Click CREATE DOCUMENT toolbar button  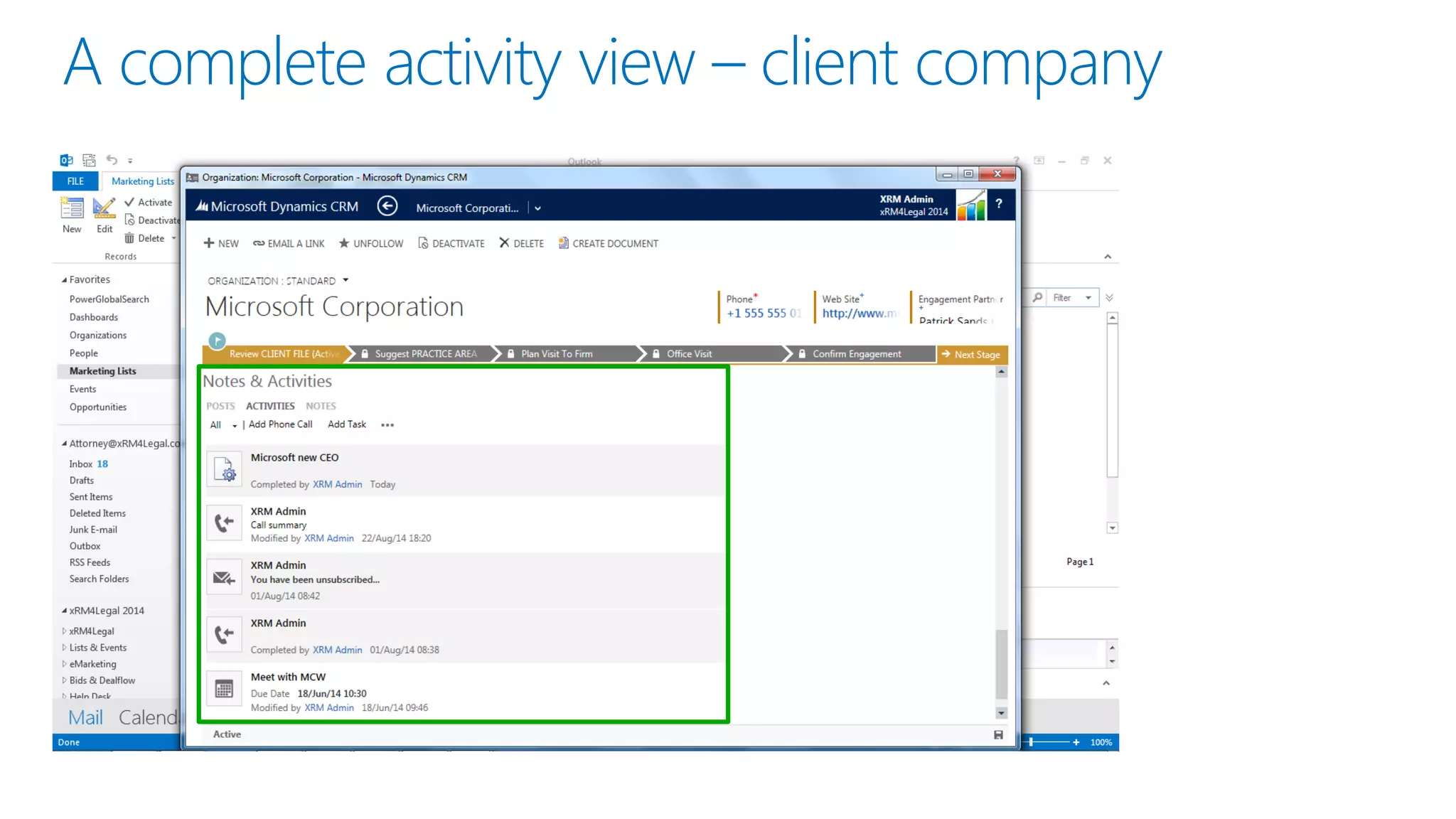(609, 243)
